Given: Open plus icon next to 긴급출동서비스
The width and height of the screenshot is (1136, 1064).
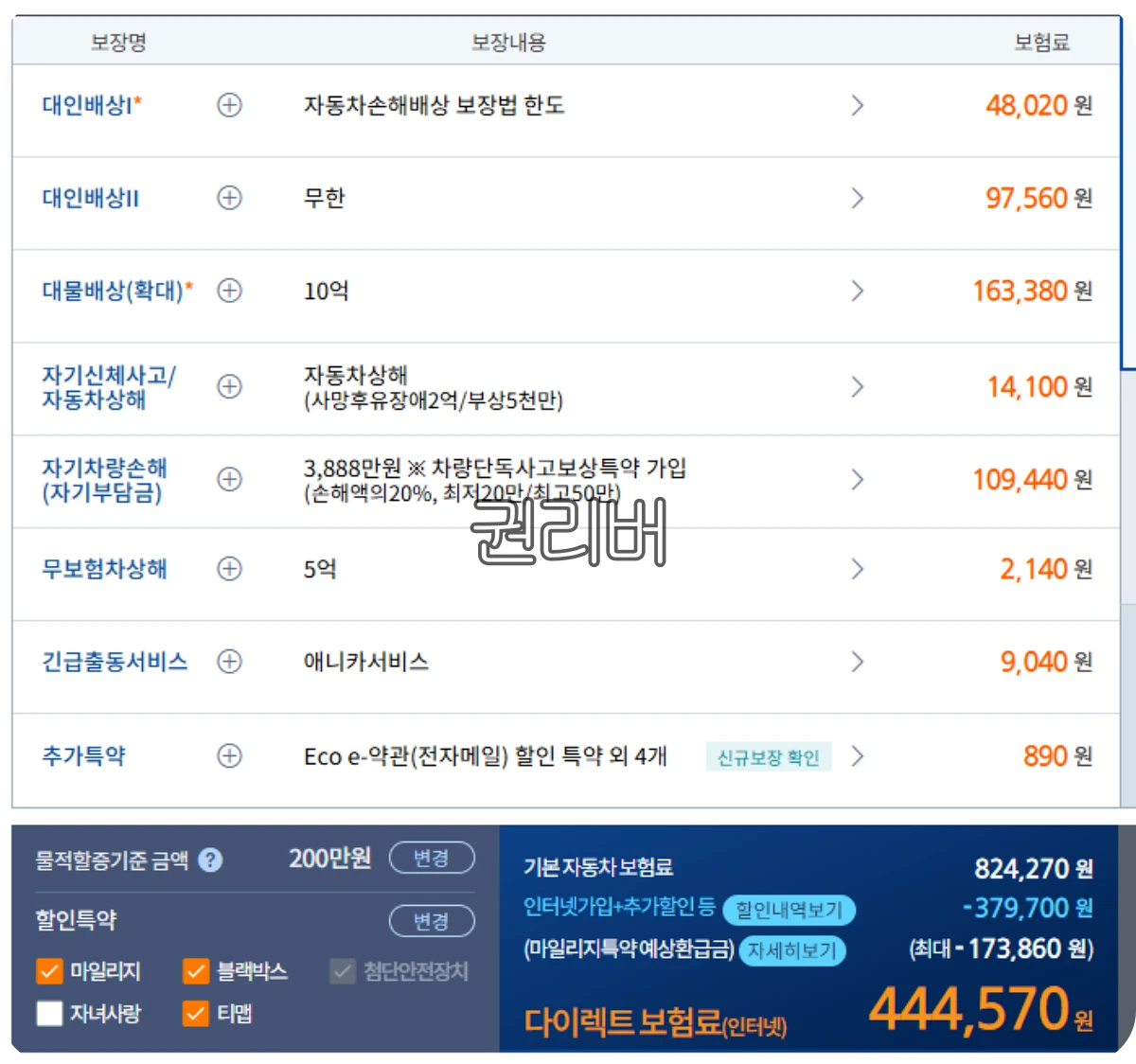Looking at the screenshot, I should (228, 663).
